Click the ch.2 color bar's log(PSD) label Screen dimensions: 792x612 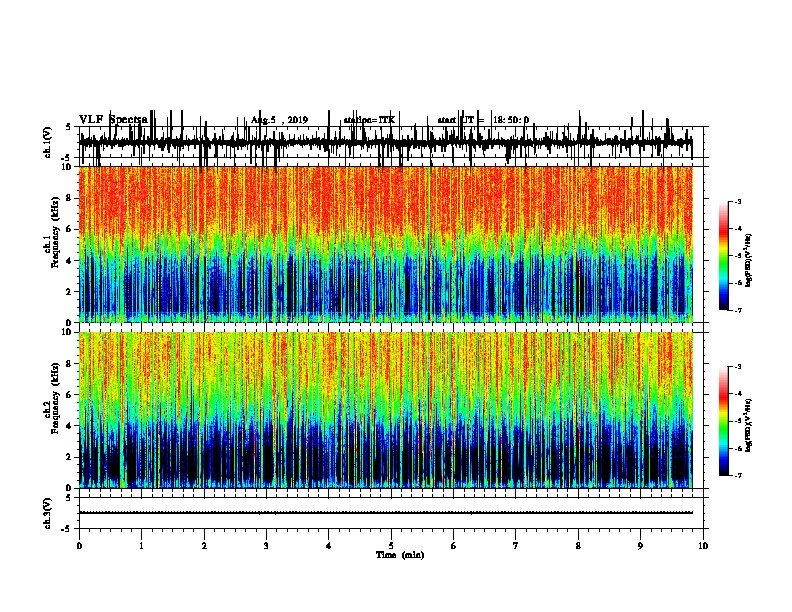point(748,425)
